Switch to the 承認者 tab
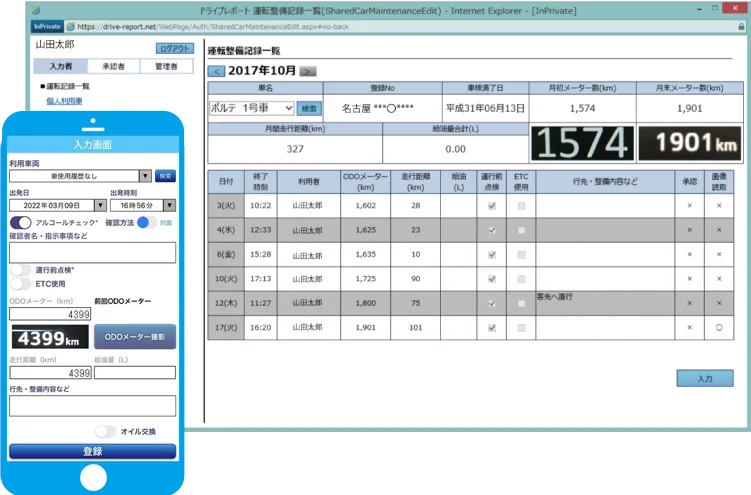The width and height of the screenshot is (751, 495). point(113,66)
